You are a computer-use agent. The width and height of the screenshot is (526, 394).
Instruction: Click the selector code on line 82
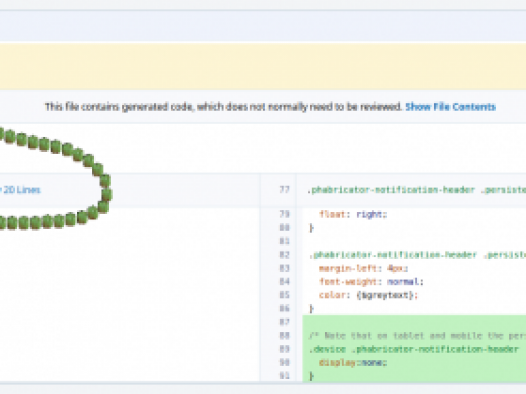click(x=417, y=255)
